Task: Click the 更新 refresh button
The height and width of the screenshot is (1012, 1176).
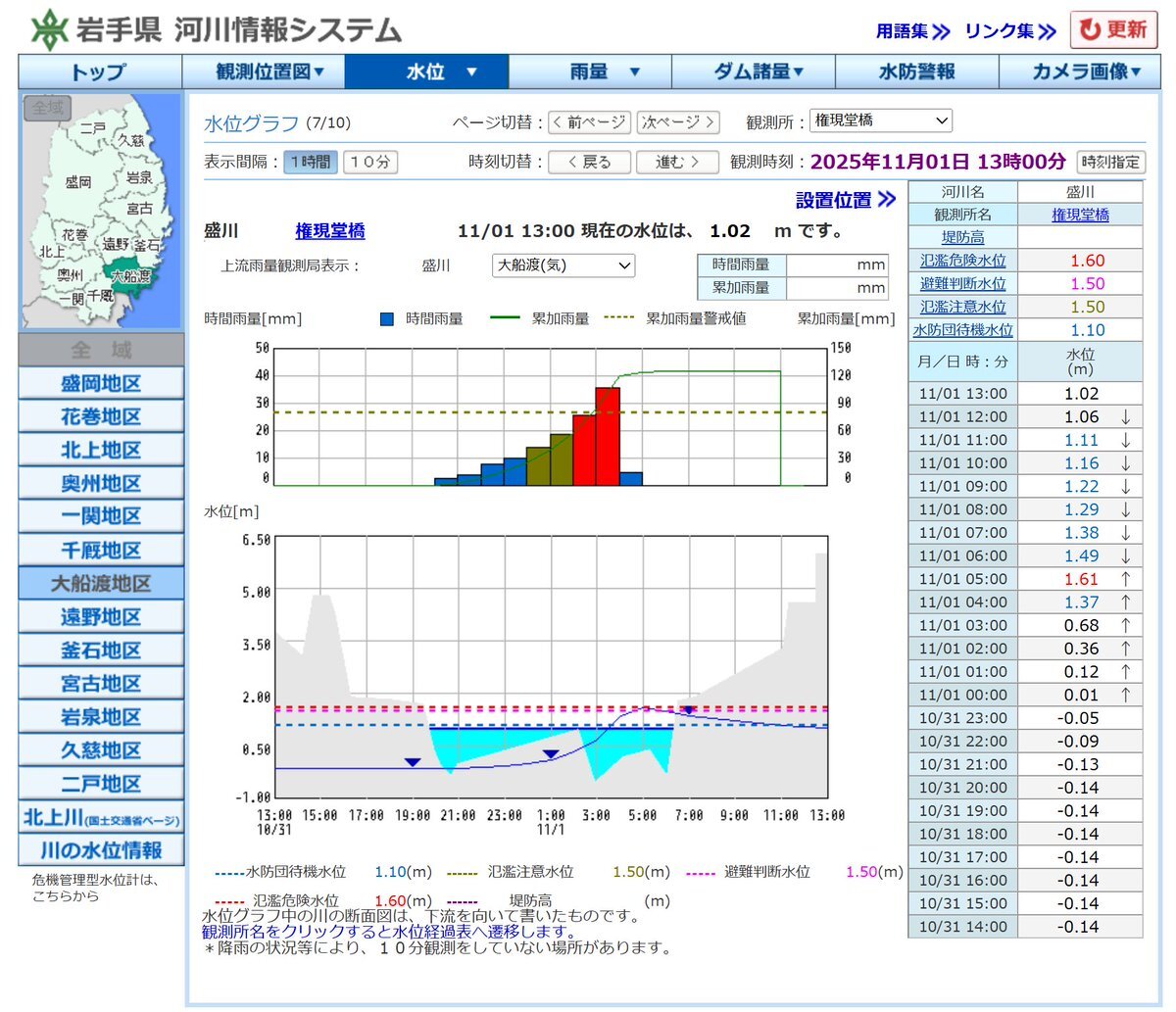Action: pos(1113,30)
